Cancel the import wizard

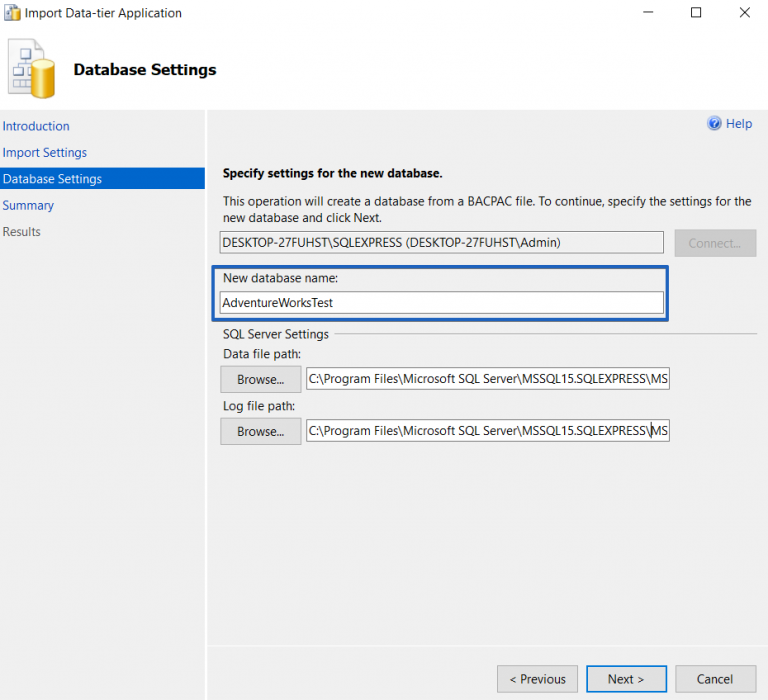714,679
